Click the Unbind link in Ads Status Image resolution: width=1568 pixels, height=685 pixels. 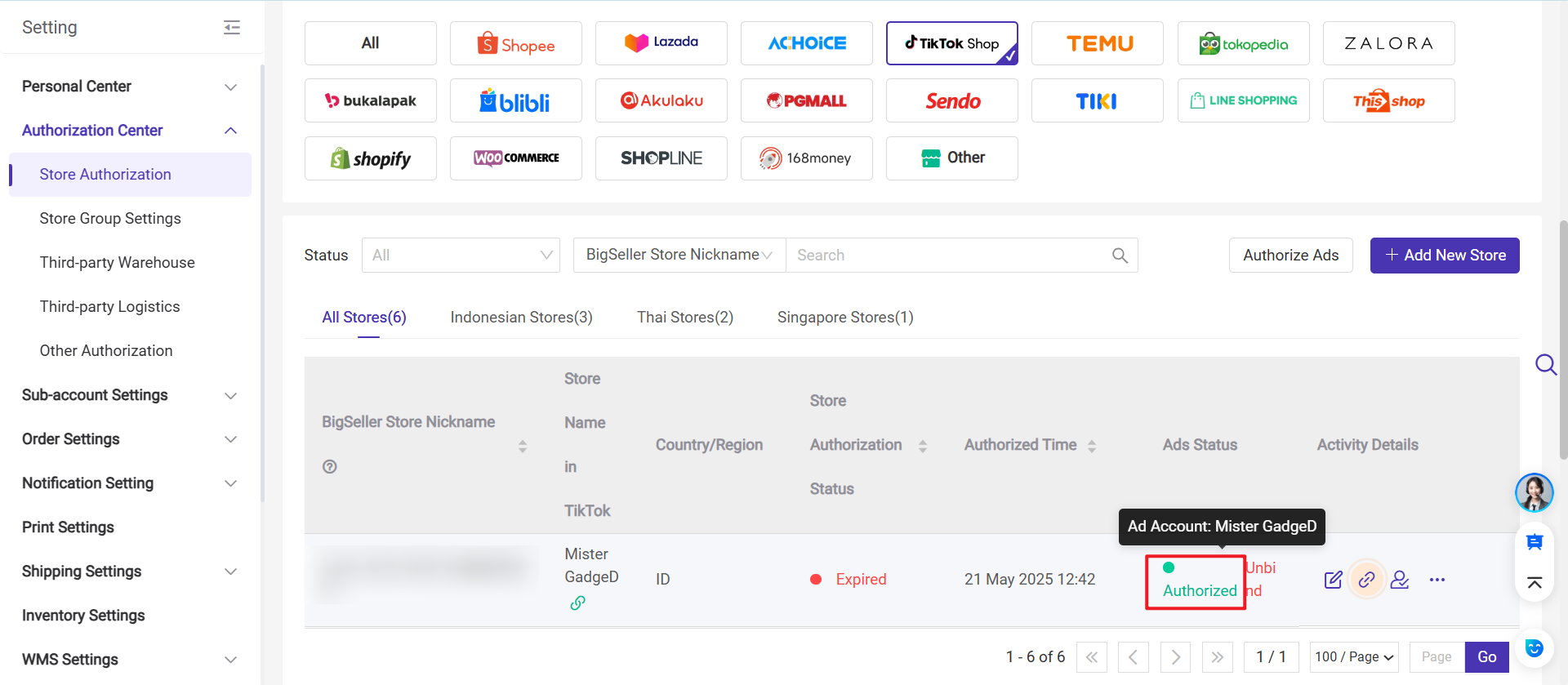pyautogui.click(x=1261, y=579)
